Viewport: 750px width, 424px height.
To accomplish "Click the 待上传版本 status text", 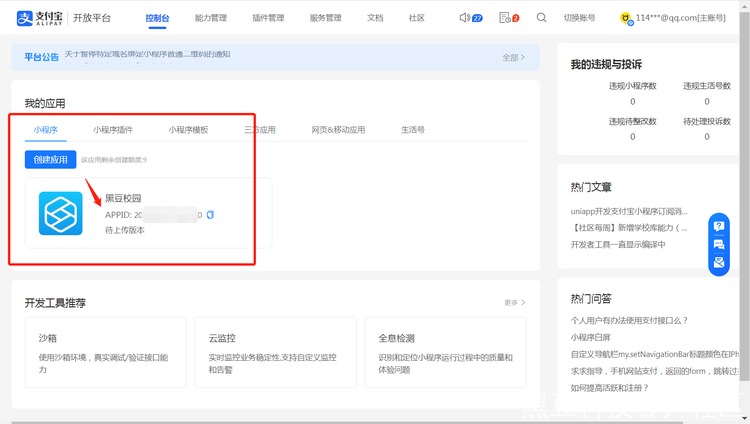I will (125, 230).
